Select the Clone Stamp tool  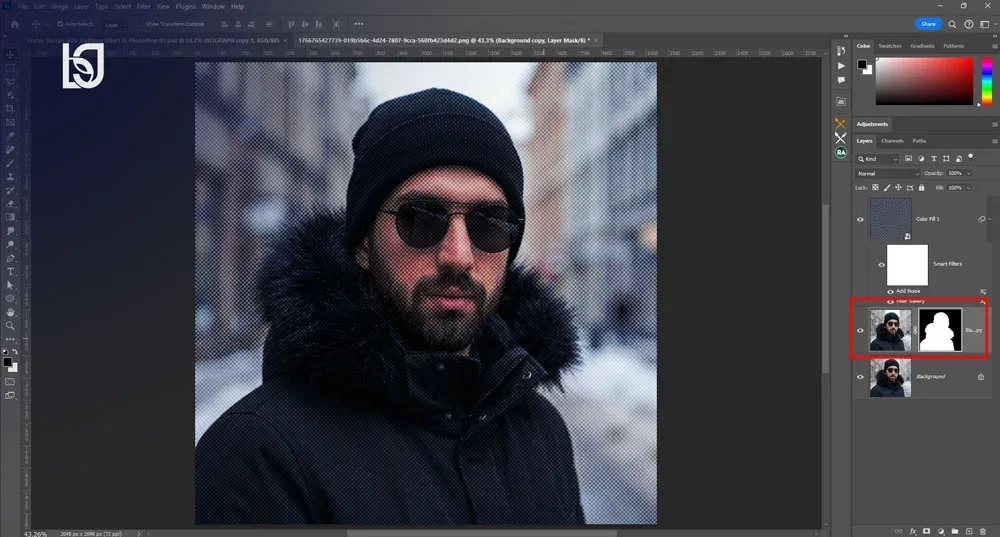pos(10,177)
